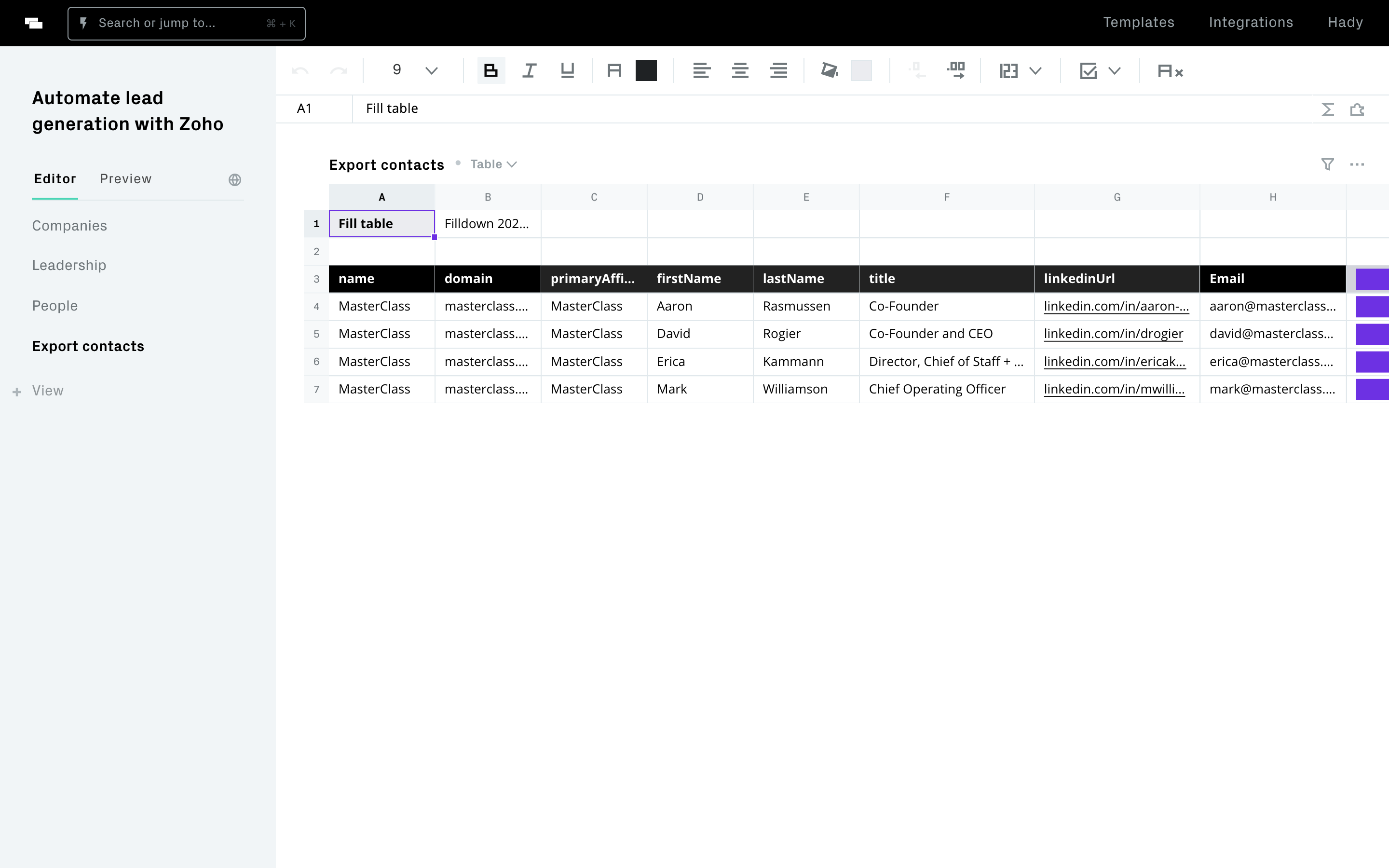Align text center
This screenshot has width=1389, height=868.
click(x=740, y=70)
